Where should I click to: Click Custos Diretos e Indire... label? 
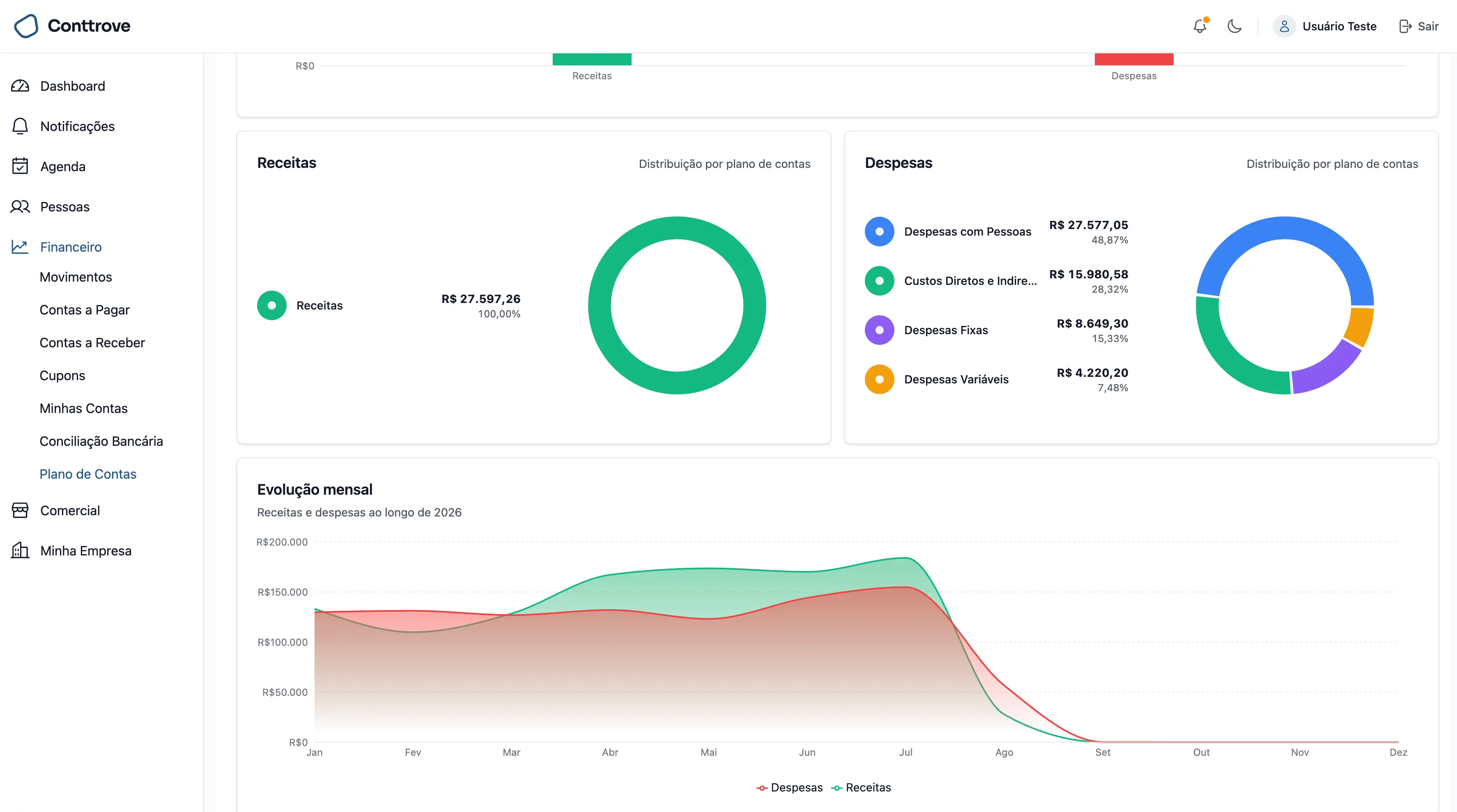tap(970, 280)
